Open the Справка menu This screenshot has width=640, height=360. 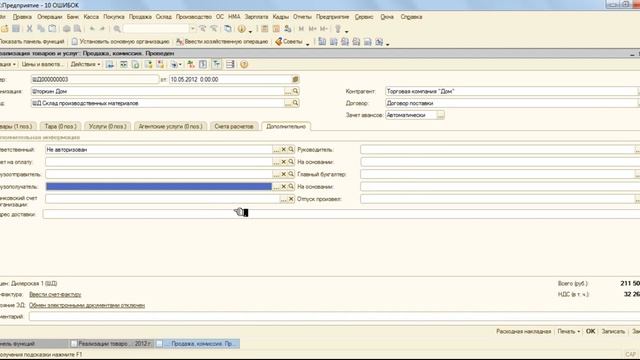click(411, 17)
